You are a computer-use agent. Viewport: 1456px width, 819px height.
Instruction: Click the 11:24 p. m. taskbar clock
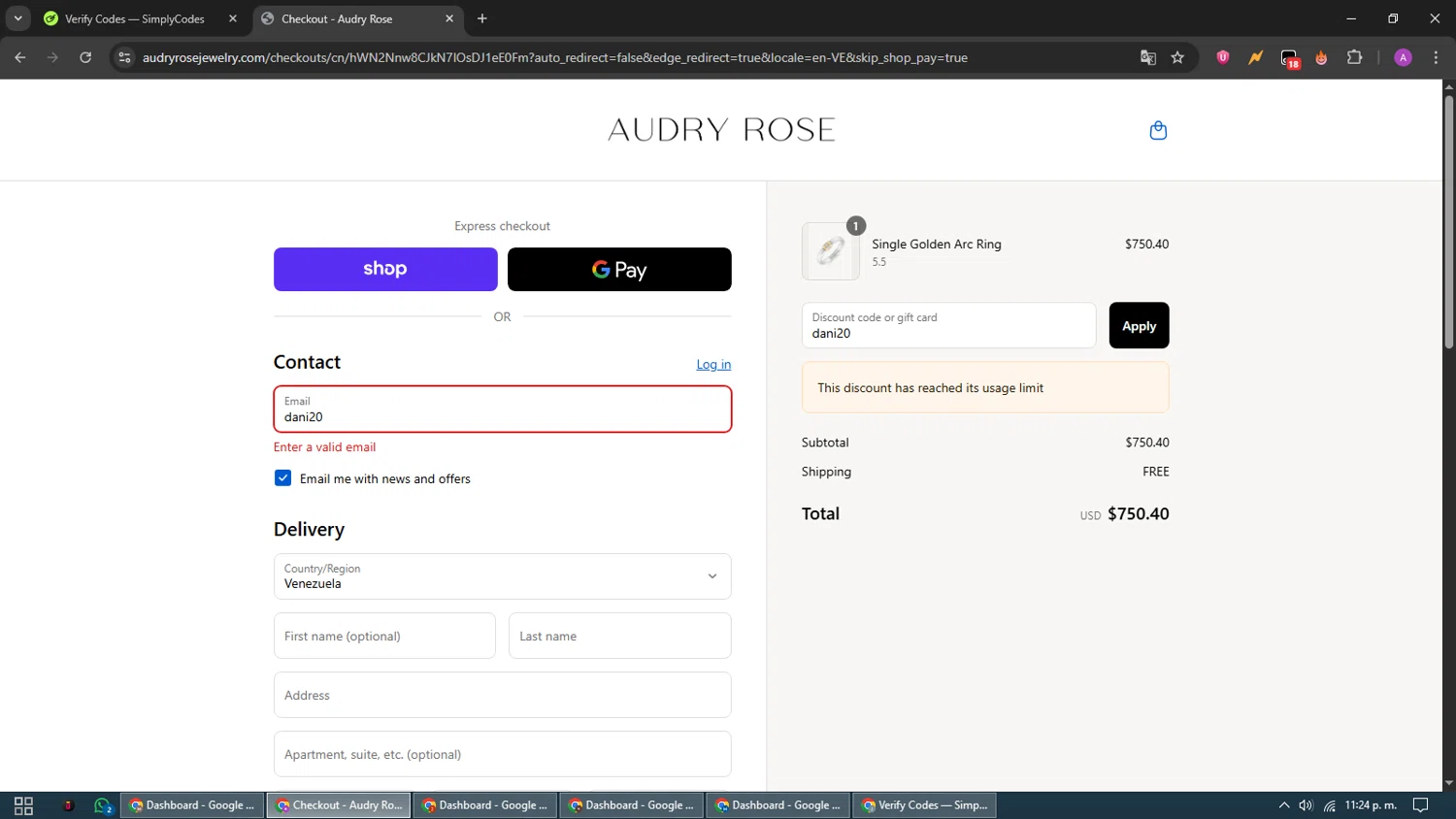[x=1371, y=805]
